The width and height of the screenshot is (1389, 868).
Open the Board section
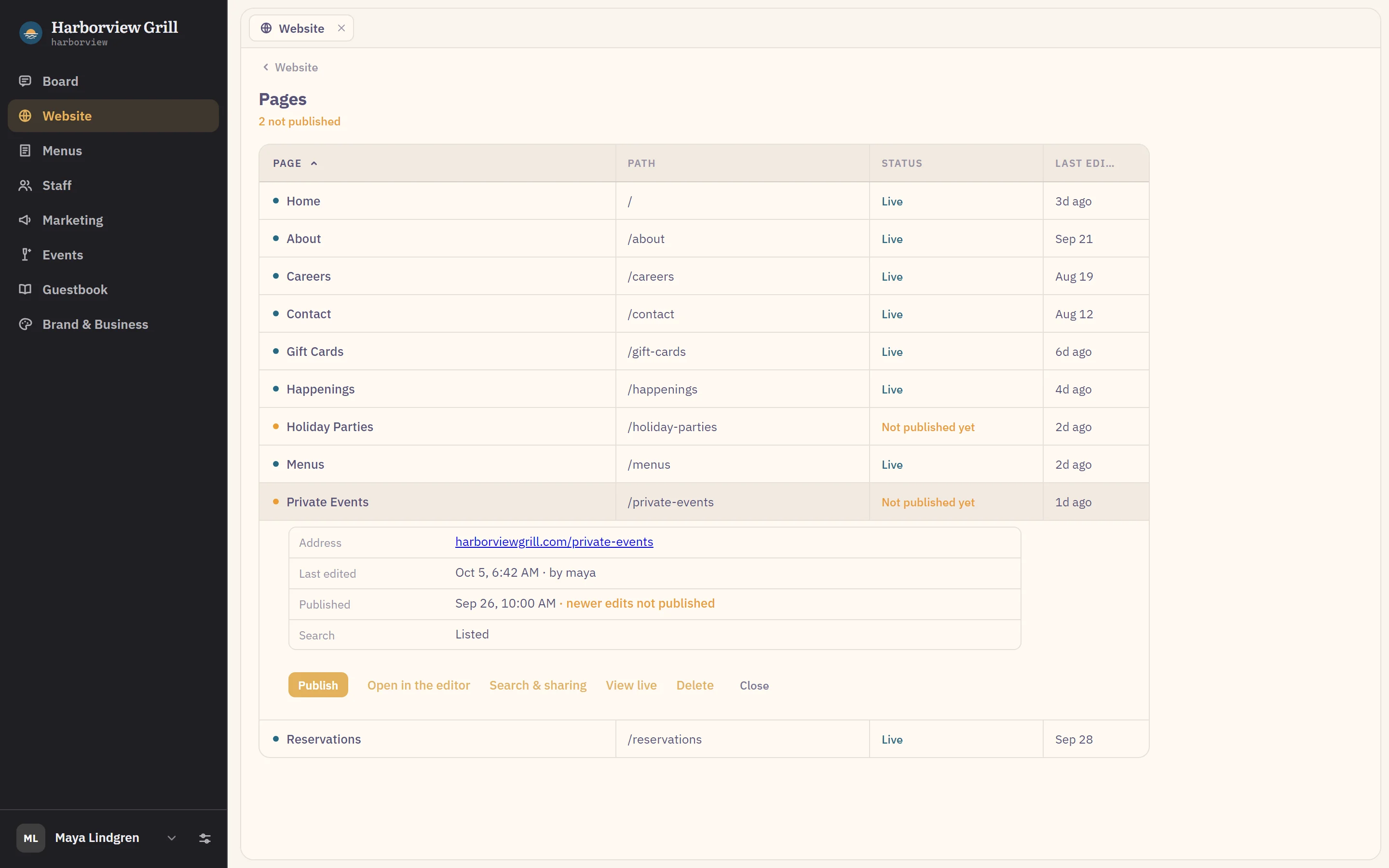click(113, 81)
